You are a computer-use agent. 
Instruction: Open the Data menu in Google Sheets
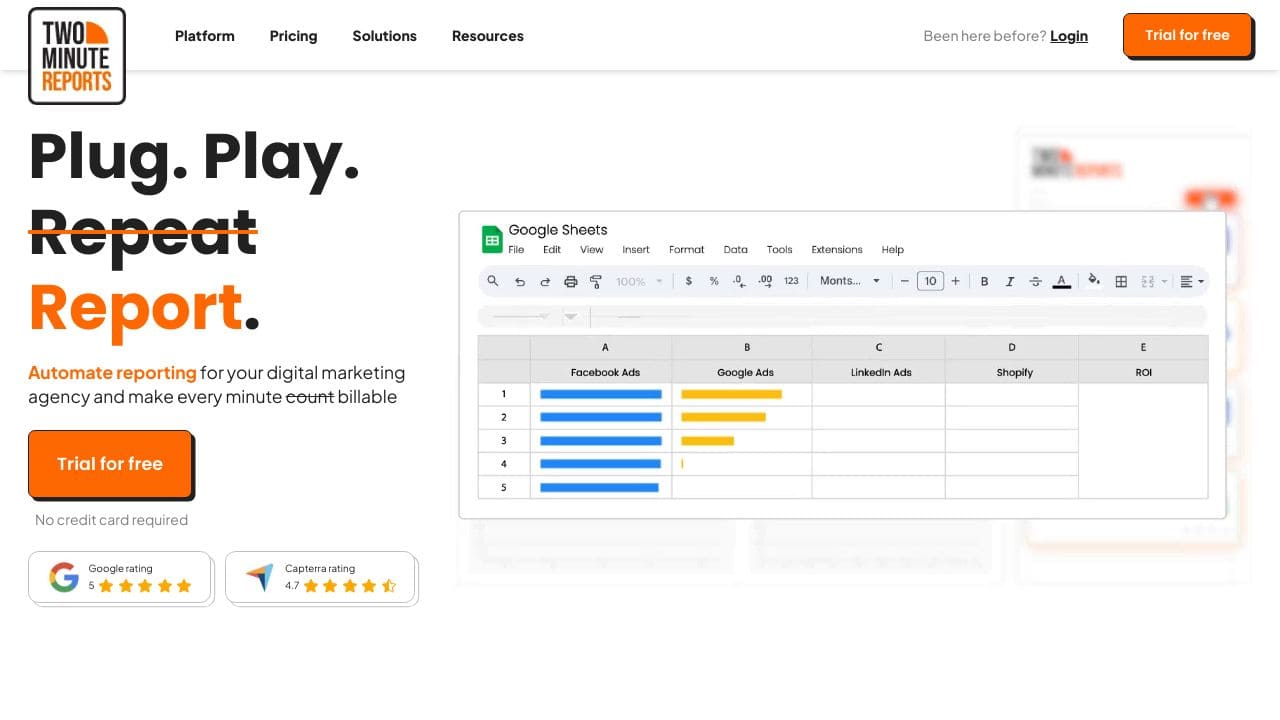tap(736, 250)
